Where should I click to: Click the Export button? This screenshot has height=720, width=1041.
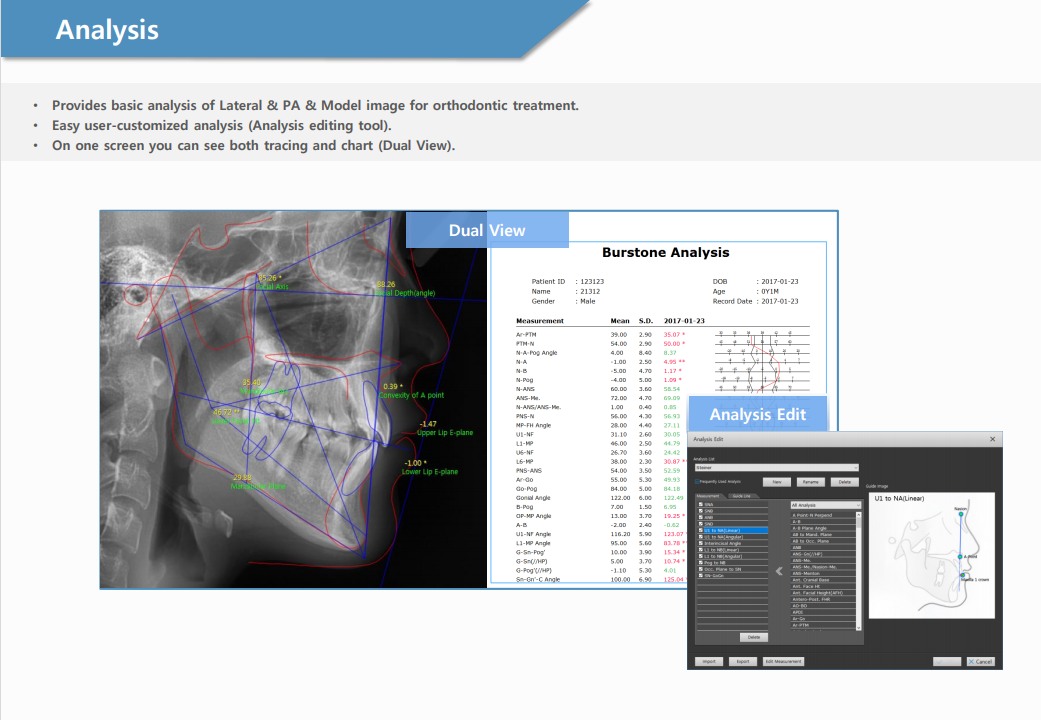click(743, 662)
